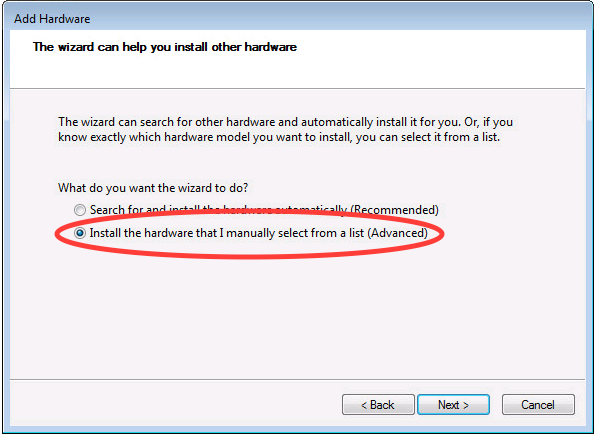Select the 'Search for and install automatically' radio button
598x435 pixels.
80,210
